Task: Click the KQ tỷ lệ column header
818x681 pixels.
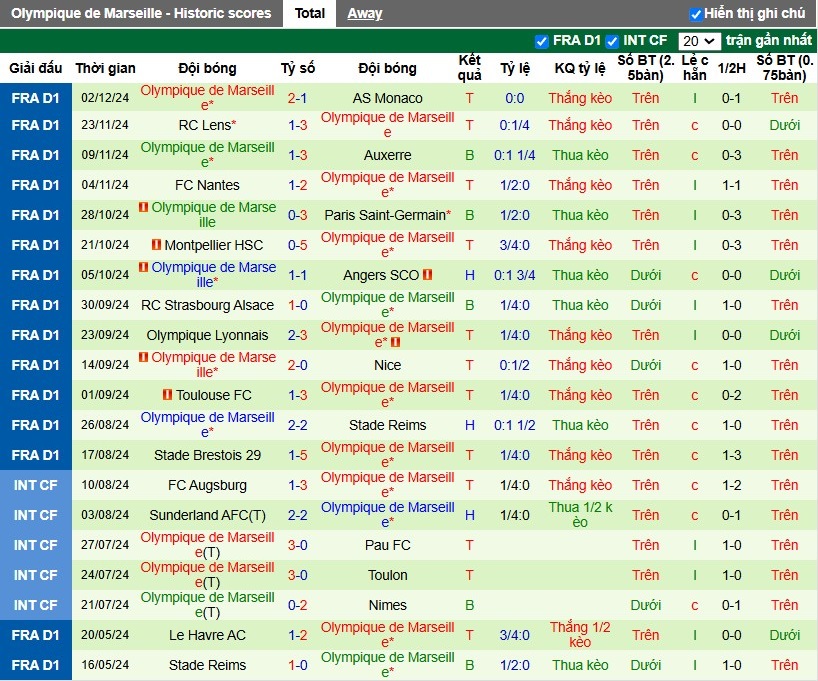Action: 580,68
